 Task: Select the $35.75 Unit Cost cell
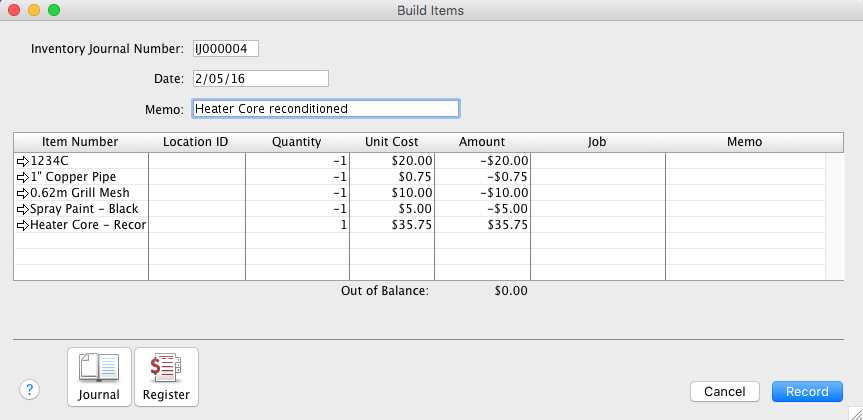point(392,226)
